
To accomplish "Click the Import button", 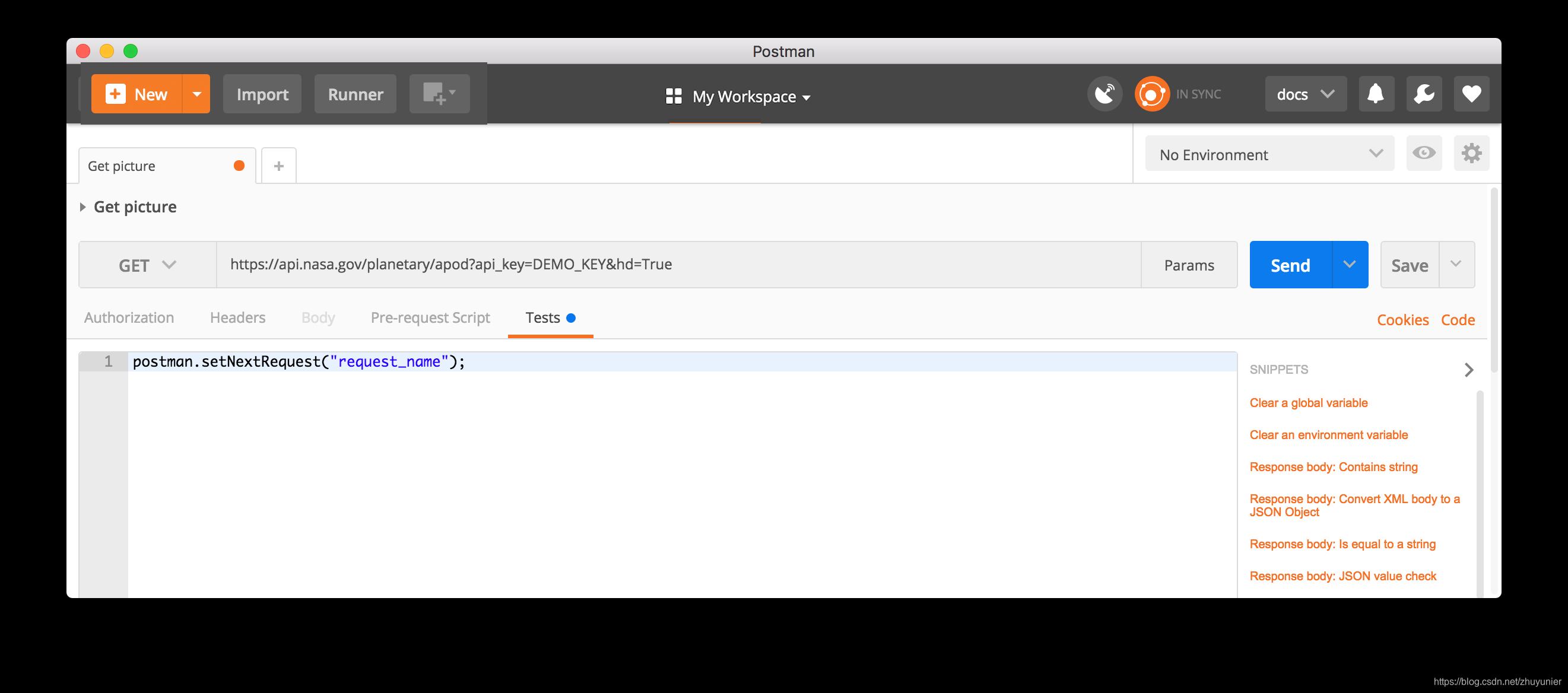I will point(262,94).
